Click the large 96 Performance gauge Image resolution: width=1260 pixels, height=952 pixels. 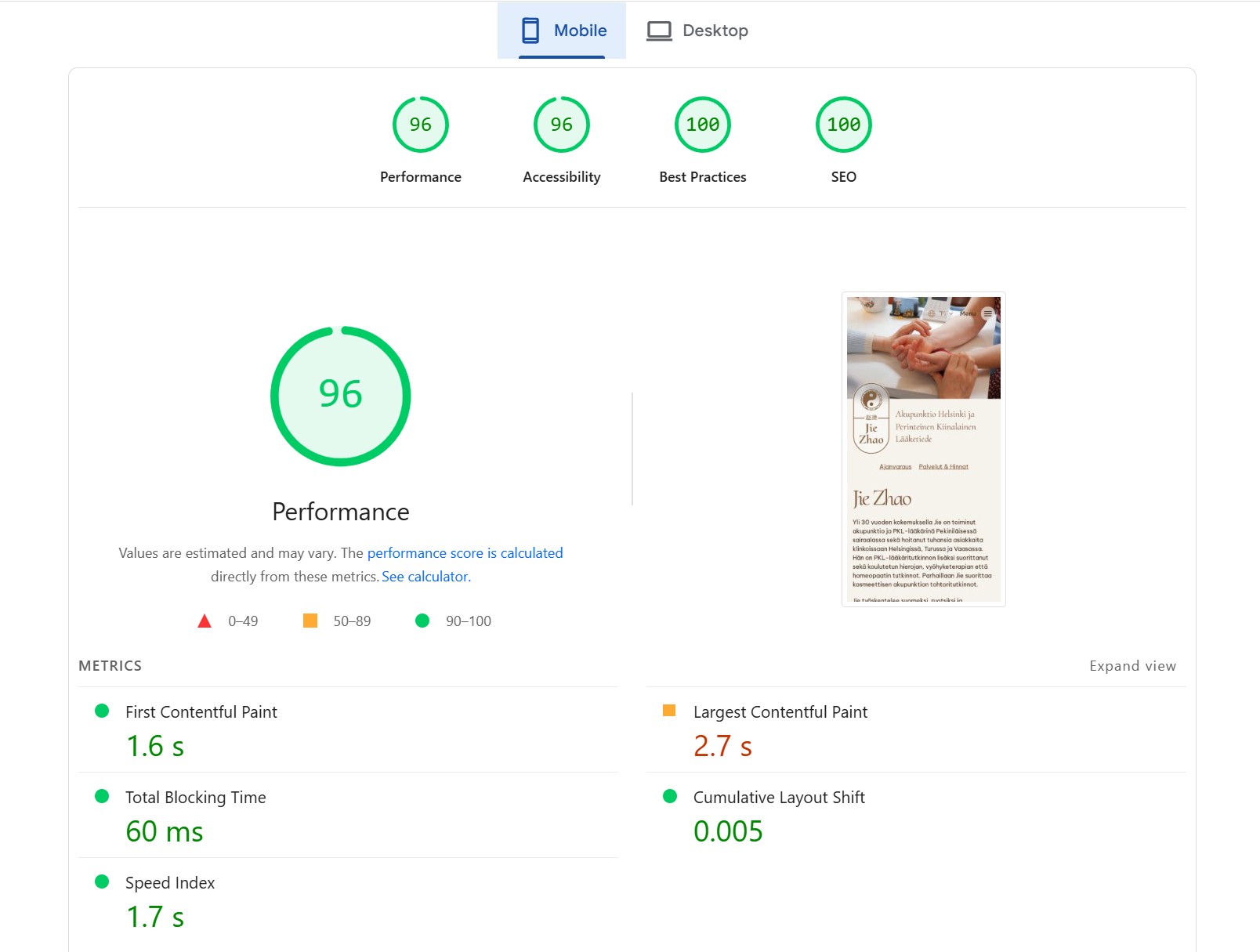[340, 396]
